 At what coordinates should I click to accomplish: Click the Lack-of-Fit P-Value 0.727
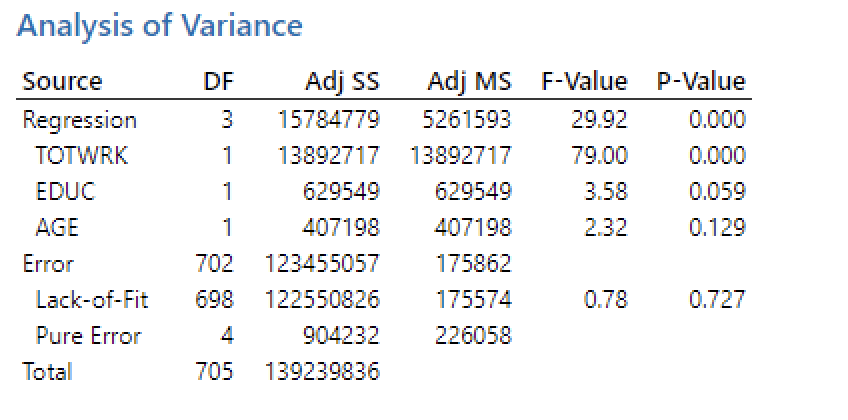pyautogui.click(x=718, y=299)
